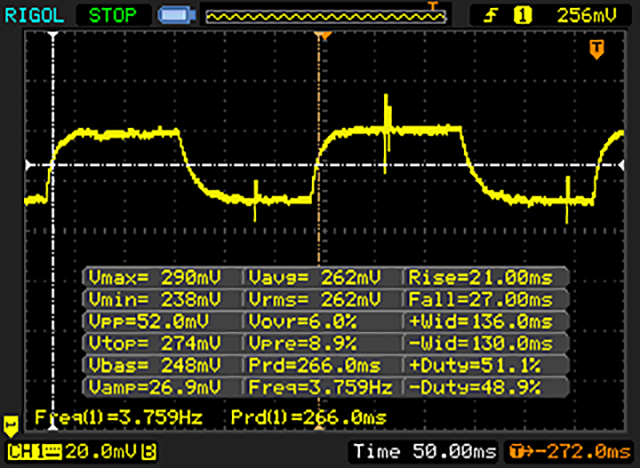Click the 256mV trigger level readout
The width and height of the screenshot is (640, 468).
[x=587, y=16]
